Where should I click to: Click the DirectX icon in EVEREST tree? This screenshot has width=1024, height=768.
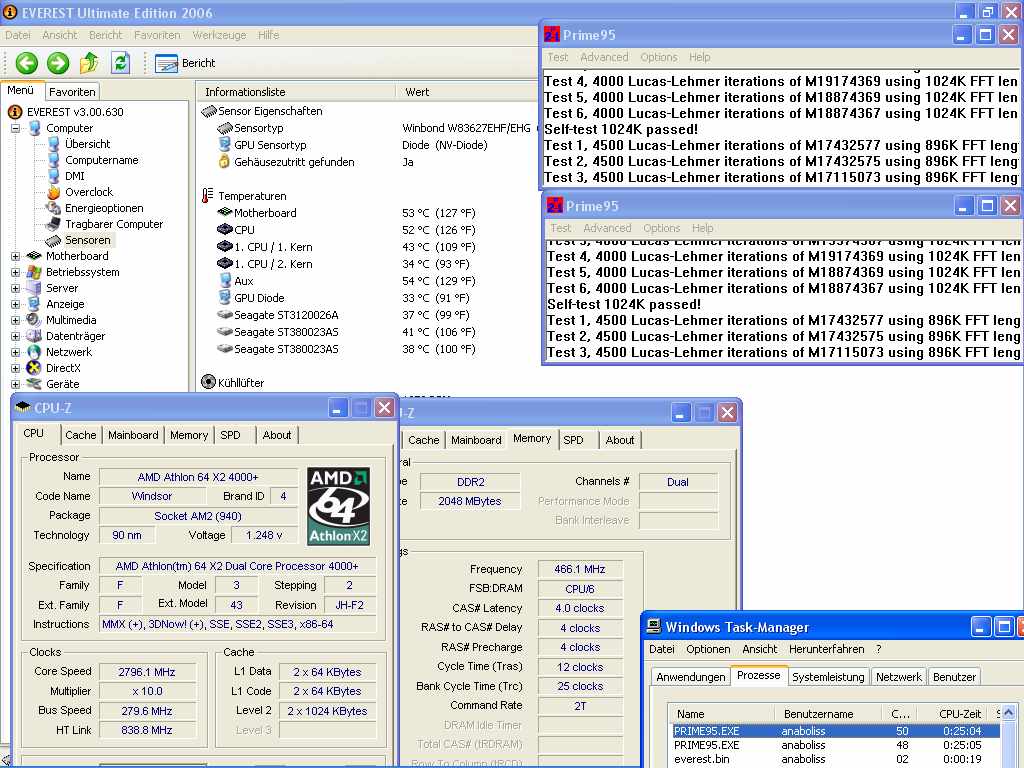coord(34,368)
